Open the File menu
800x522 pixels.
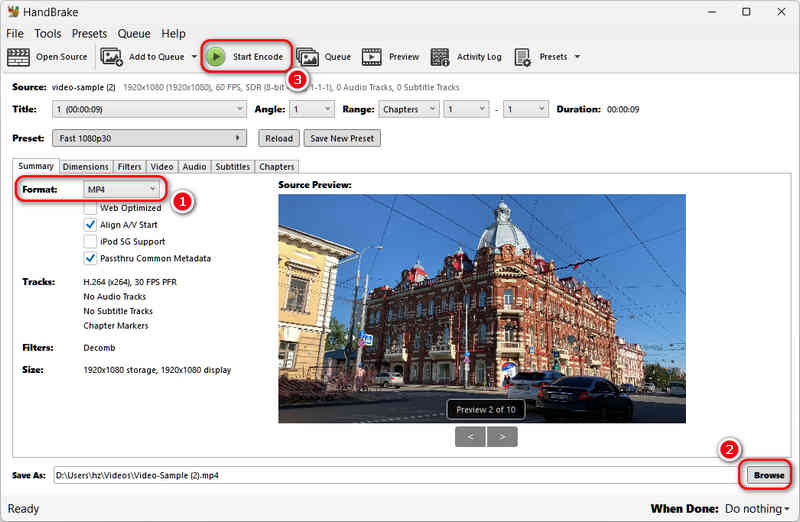[x=15, y=34]
